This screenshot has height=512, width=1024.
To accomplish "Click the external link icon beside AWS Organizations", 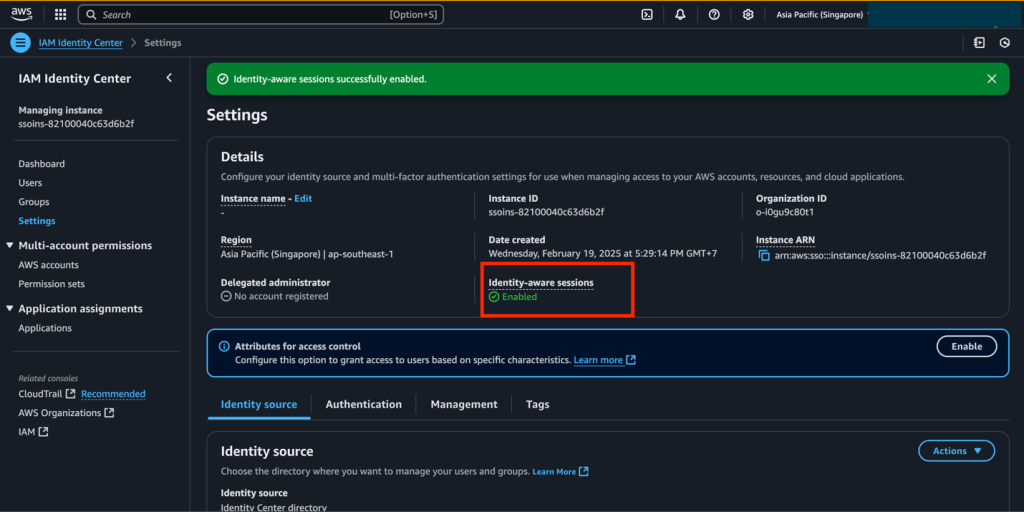I will [110, 413].
